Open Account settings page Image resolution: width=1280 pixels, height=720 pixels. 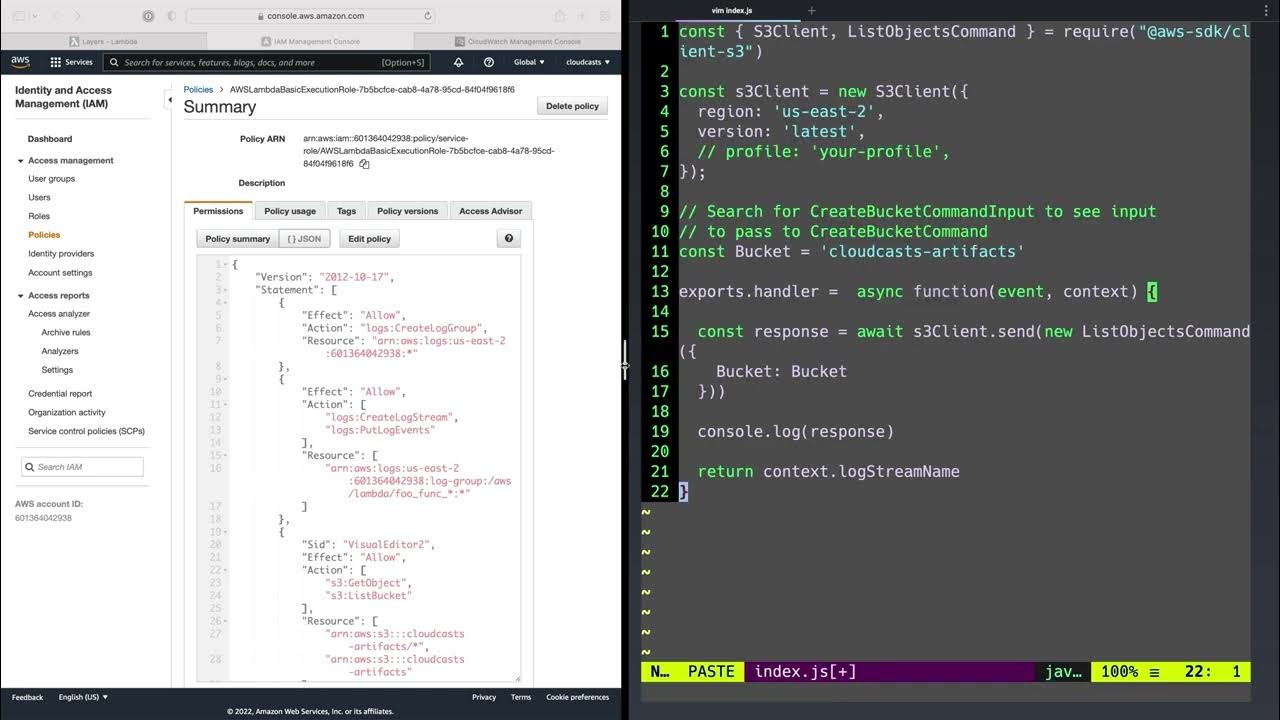(x=60, y=273)
